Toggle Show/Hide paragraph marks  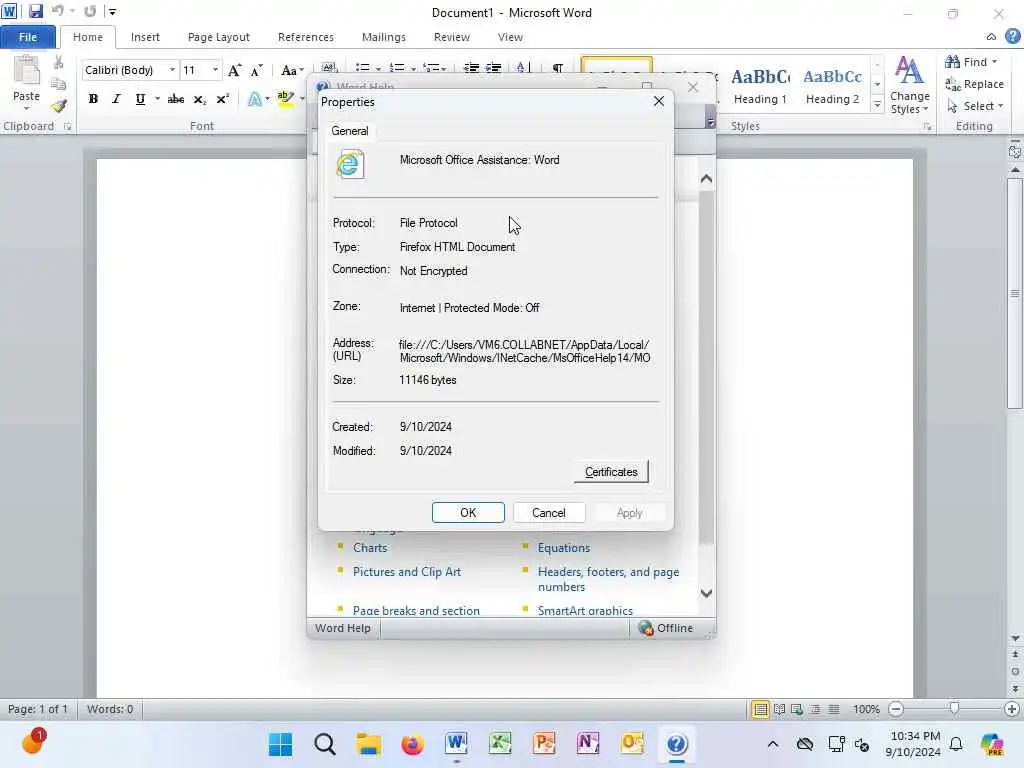[x=558, y=67]
